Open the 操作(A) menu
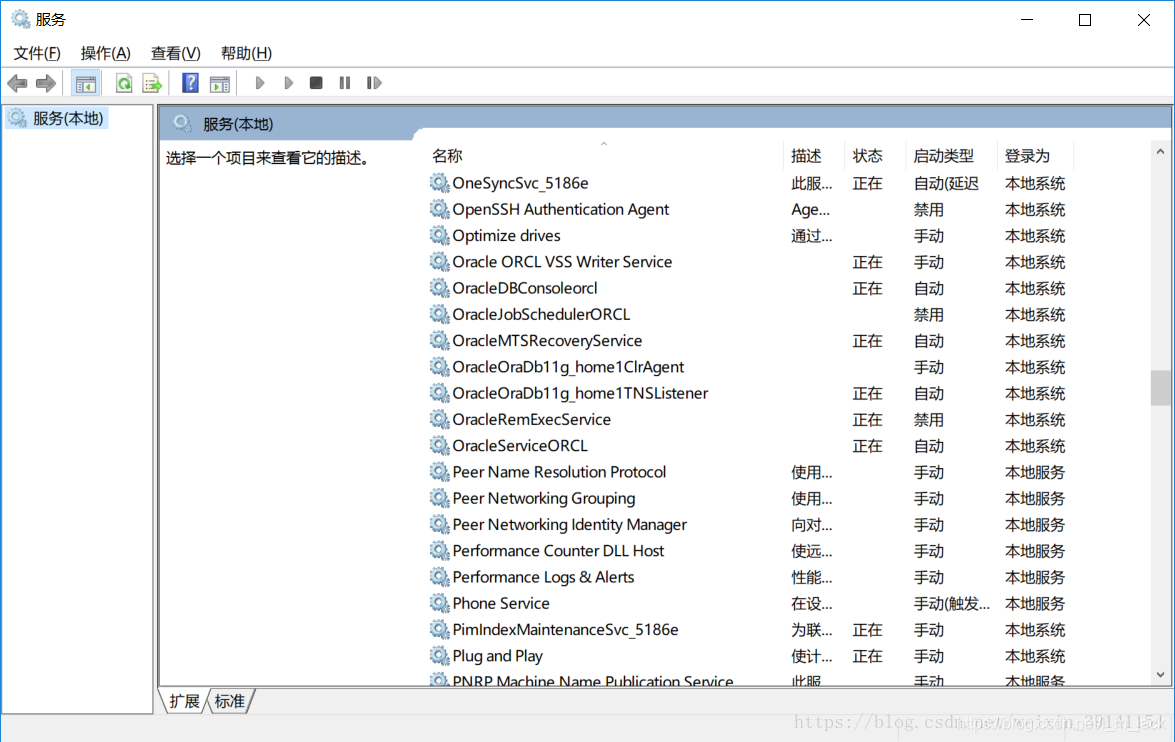 (x=106, y=53)
